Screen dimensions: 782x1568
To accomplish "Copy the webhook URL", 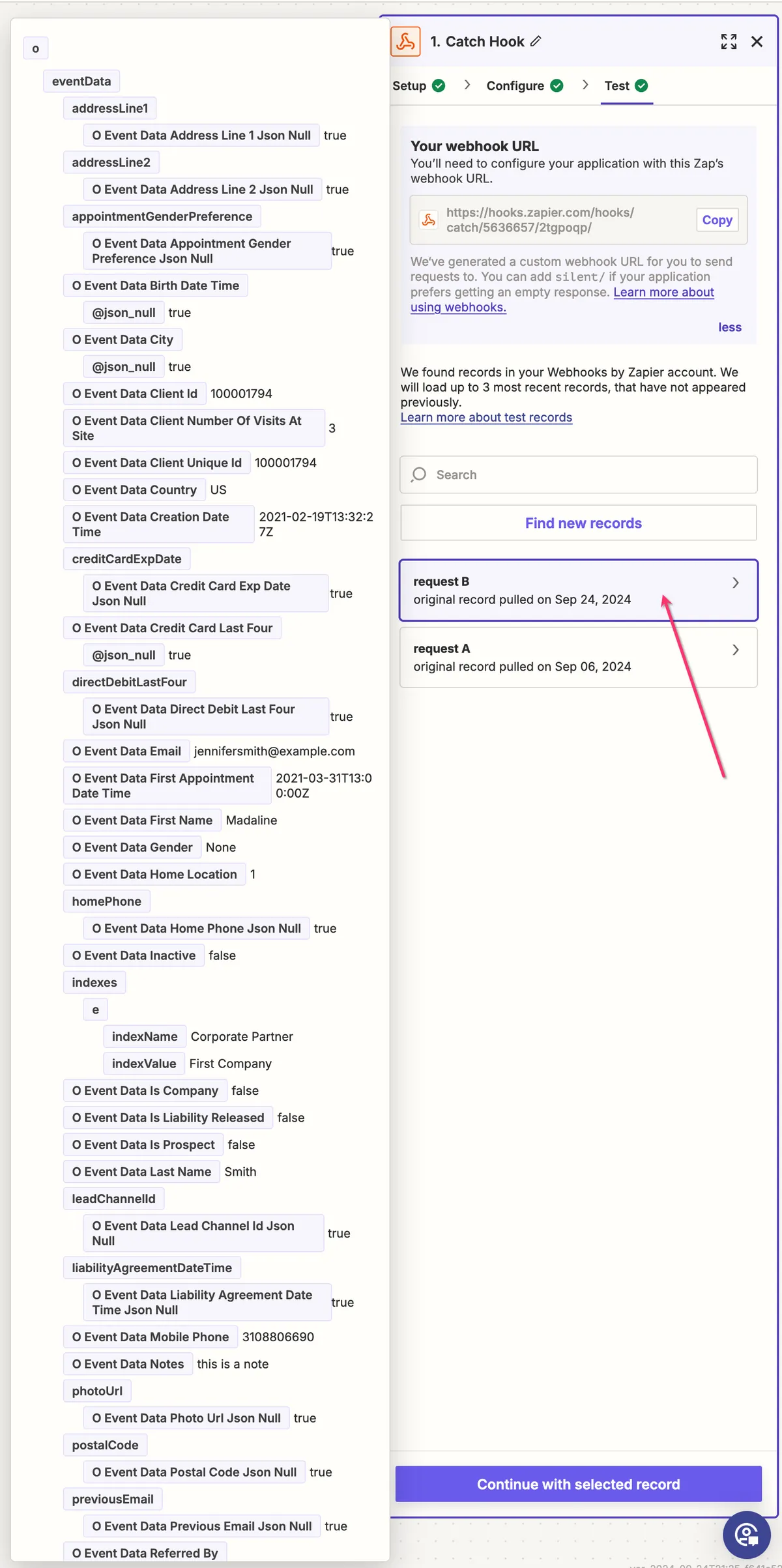I will coord(717,220).
